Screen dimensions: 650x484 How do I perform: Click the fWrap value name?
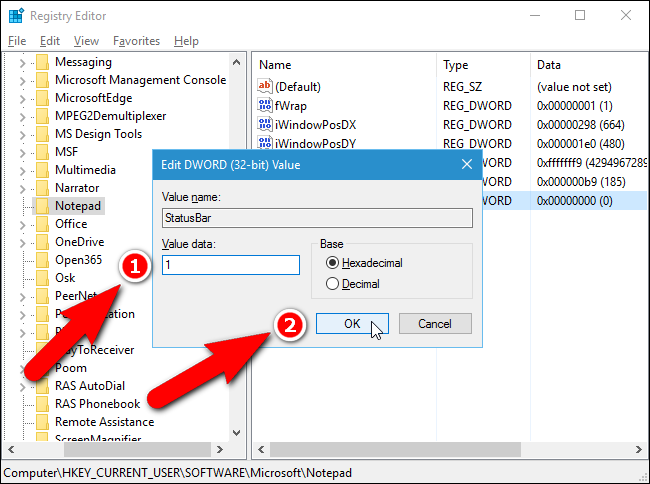(x=291, y=106)
